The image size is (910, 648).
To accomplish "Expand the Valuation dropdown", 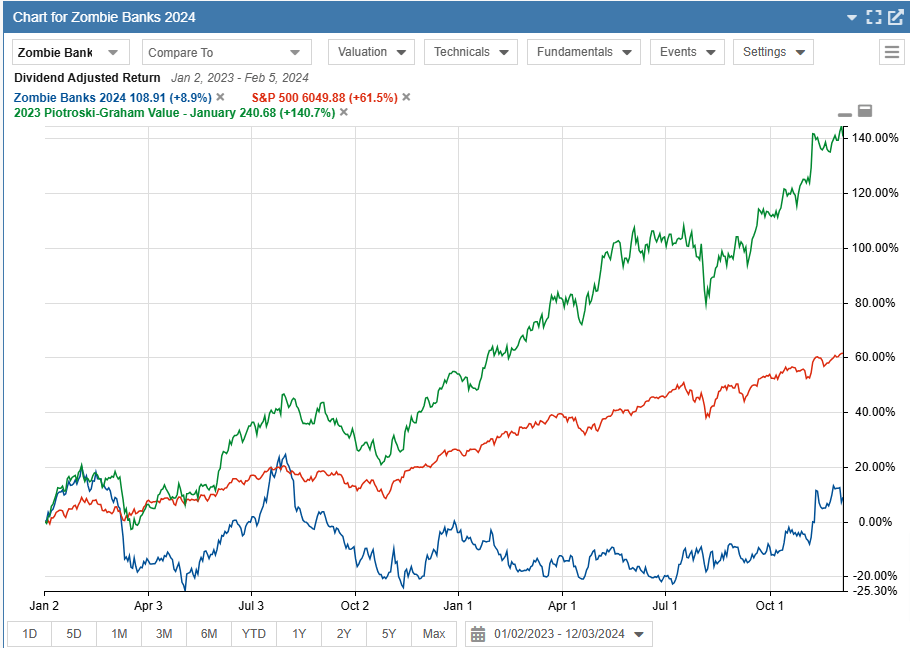I will click(370, 51).
